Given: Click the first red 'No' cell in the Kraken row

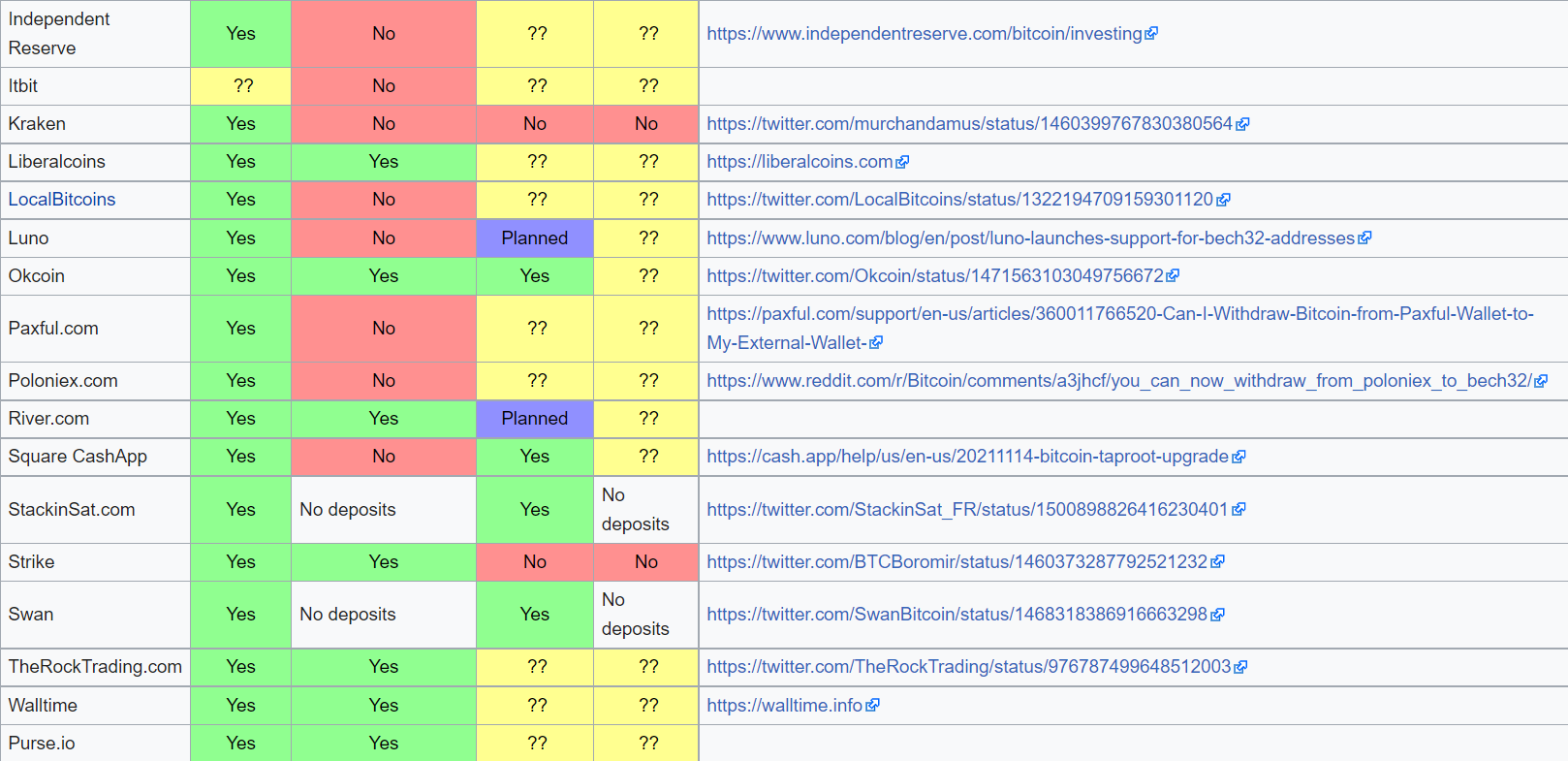Looking at the screenshot, I should point(384,124).
